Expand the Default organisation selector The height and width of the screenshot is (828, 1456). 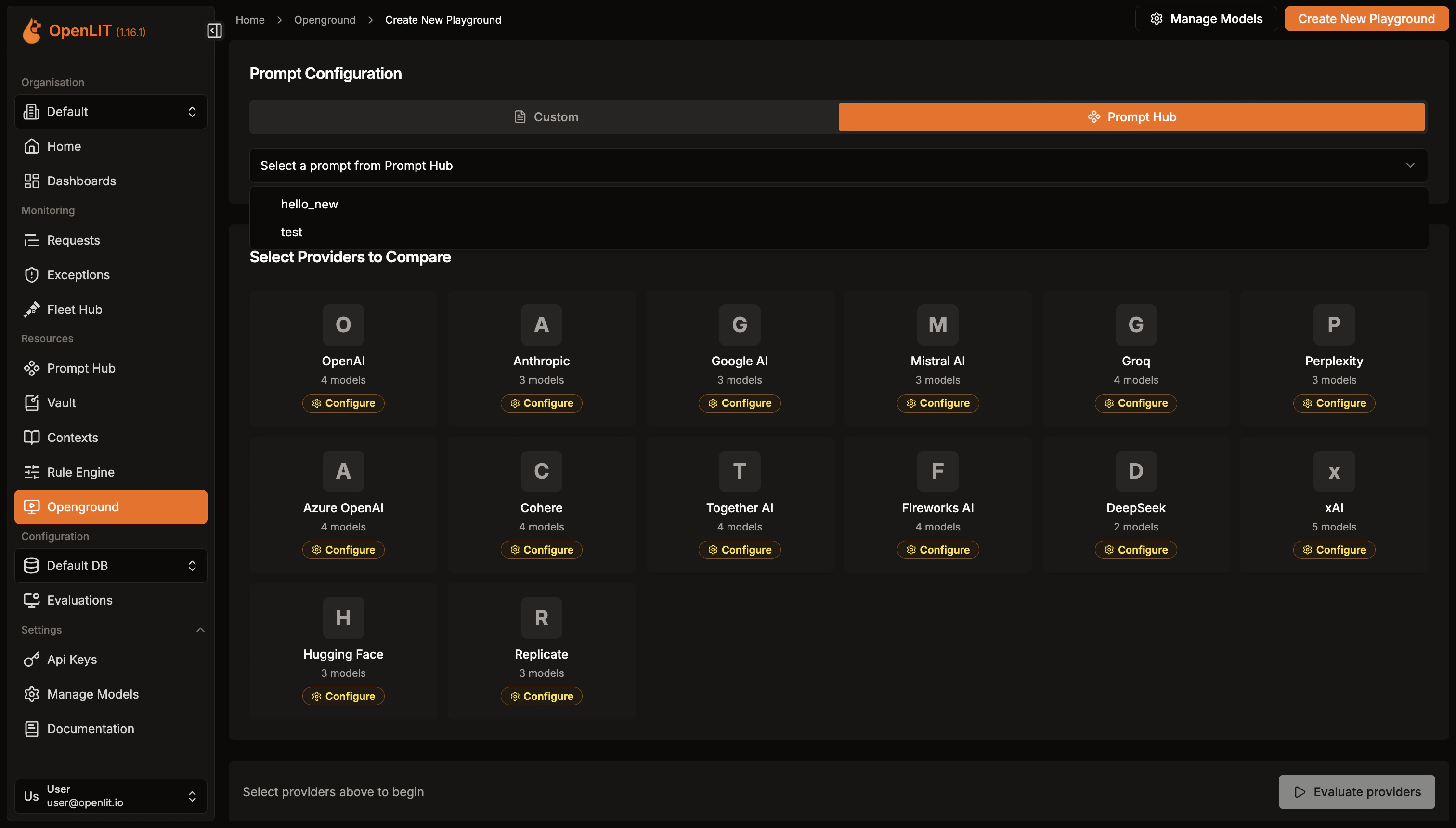pyautogui.click(x=111, y=112)
